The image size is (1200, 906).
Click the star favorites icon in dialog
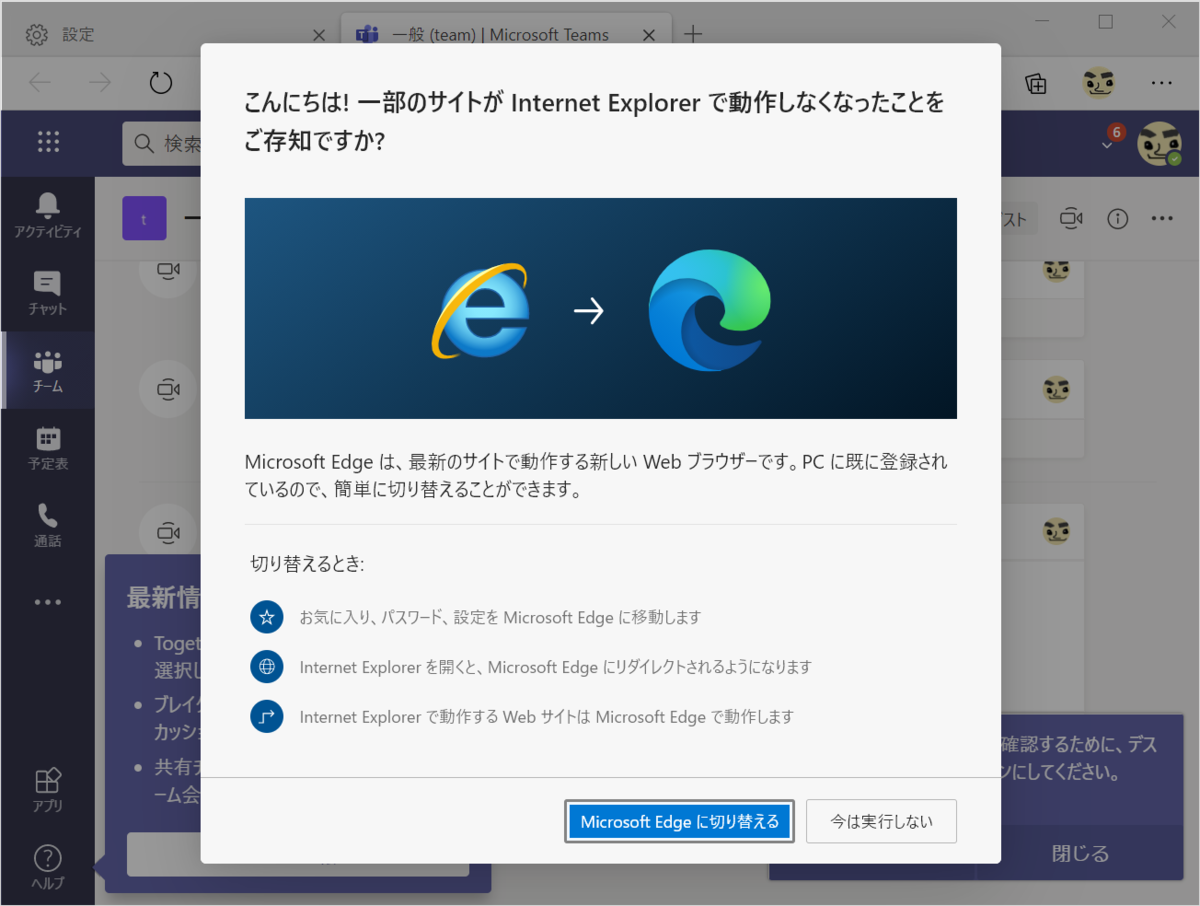click(x=267, y=617)
